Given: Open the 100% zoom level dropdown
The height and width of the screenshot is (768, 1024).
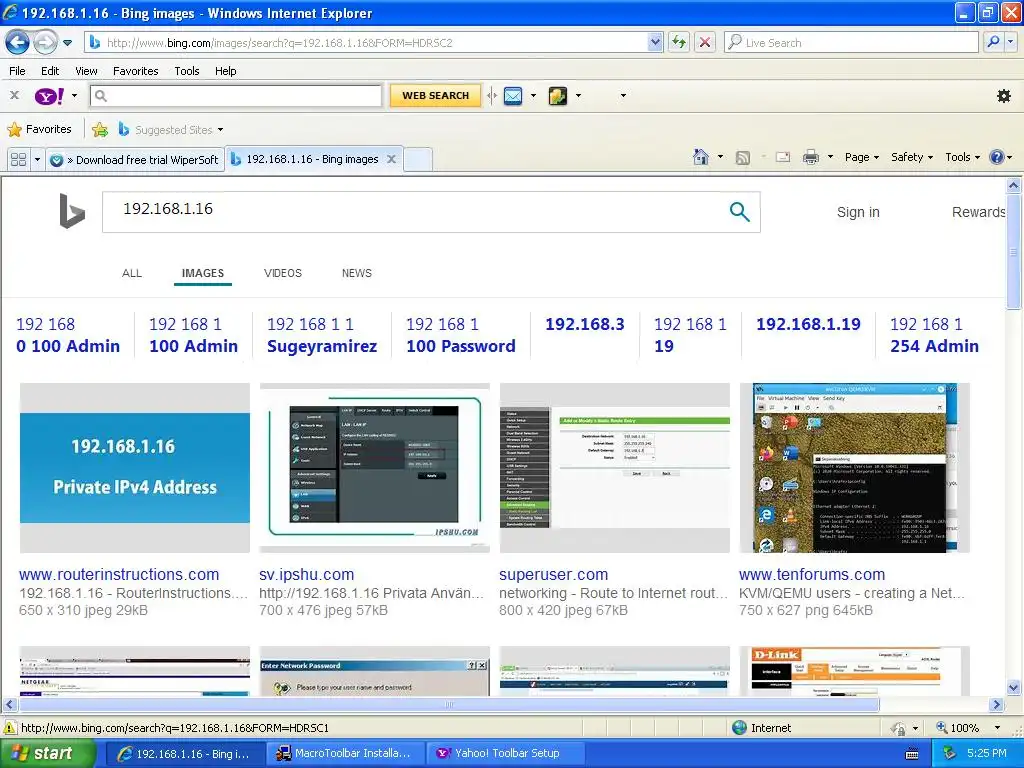Looking at the screenshot, I should pyautogui.click(x=997, y=728).
